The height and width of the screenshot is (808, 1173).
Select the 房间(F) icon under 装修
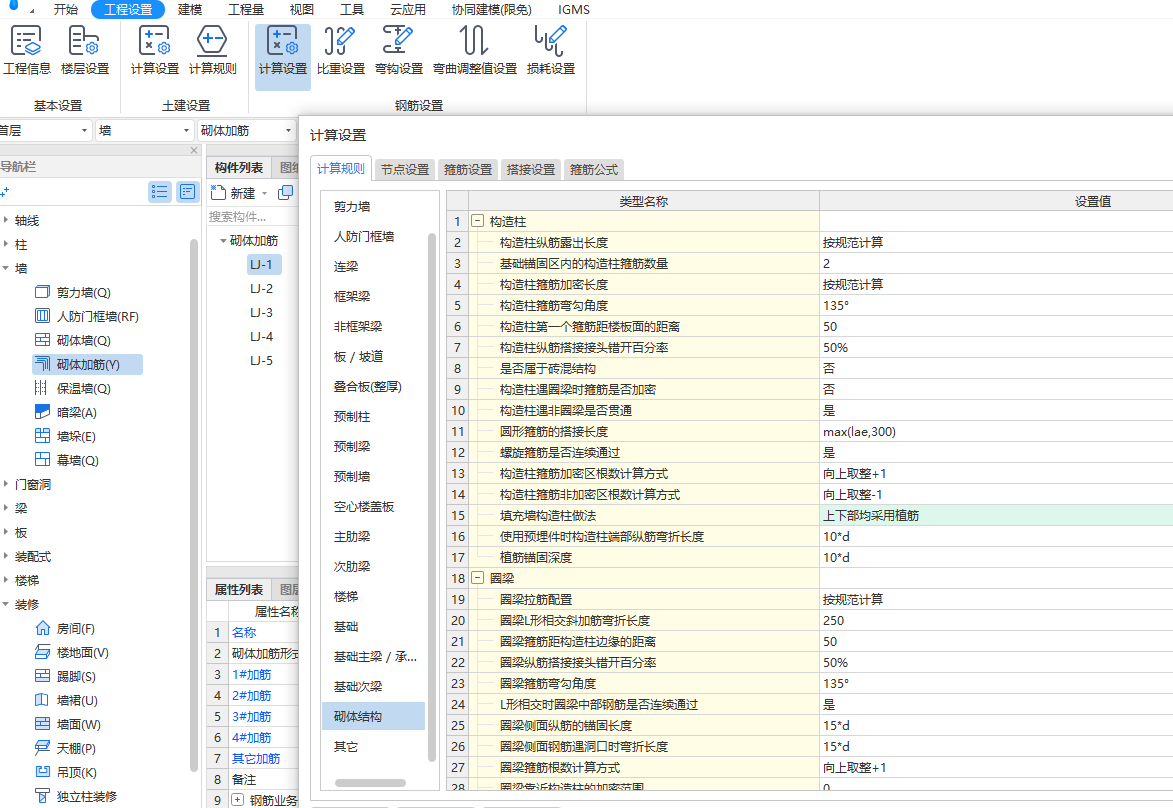coord(43,628)
